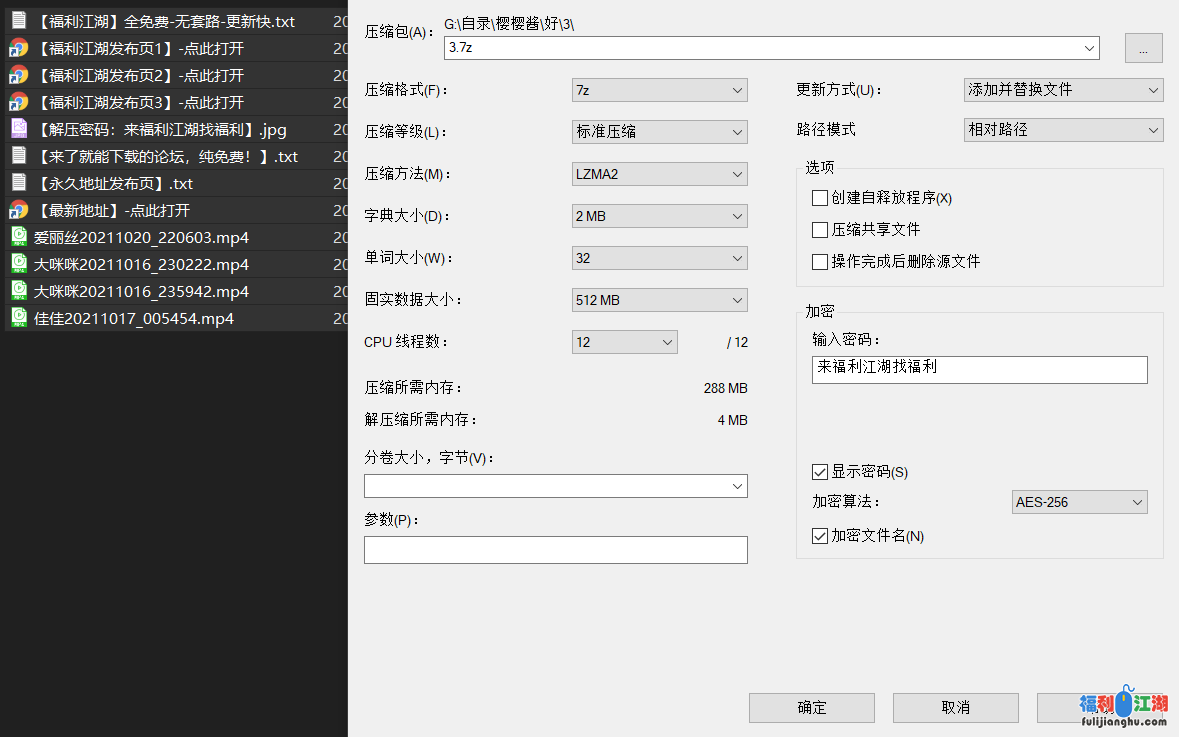Open the 加密算法 AES-256 dropdown

[1079, 502]
